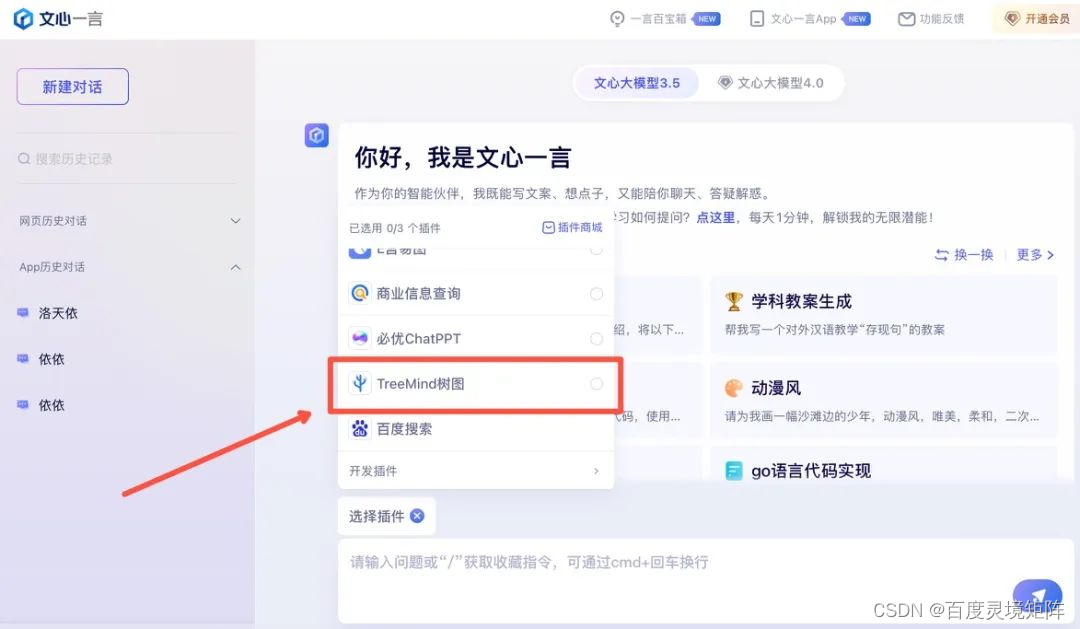
Task: Click 功能反馈 in top bar
Action: (931, 19)
